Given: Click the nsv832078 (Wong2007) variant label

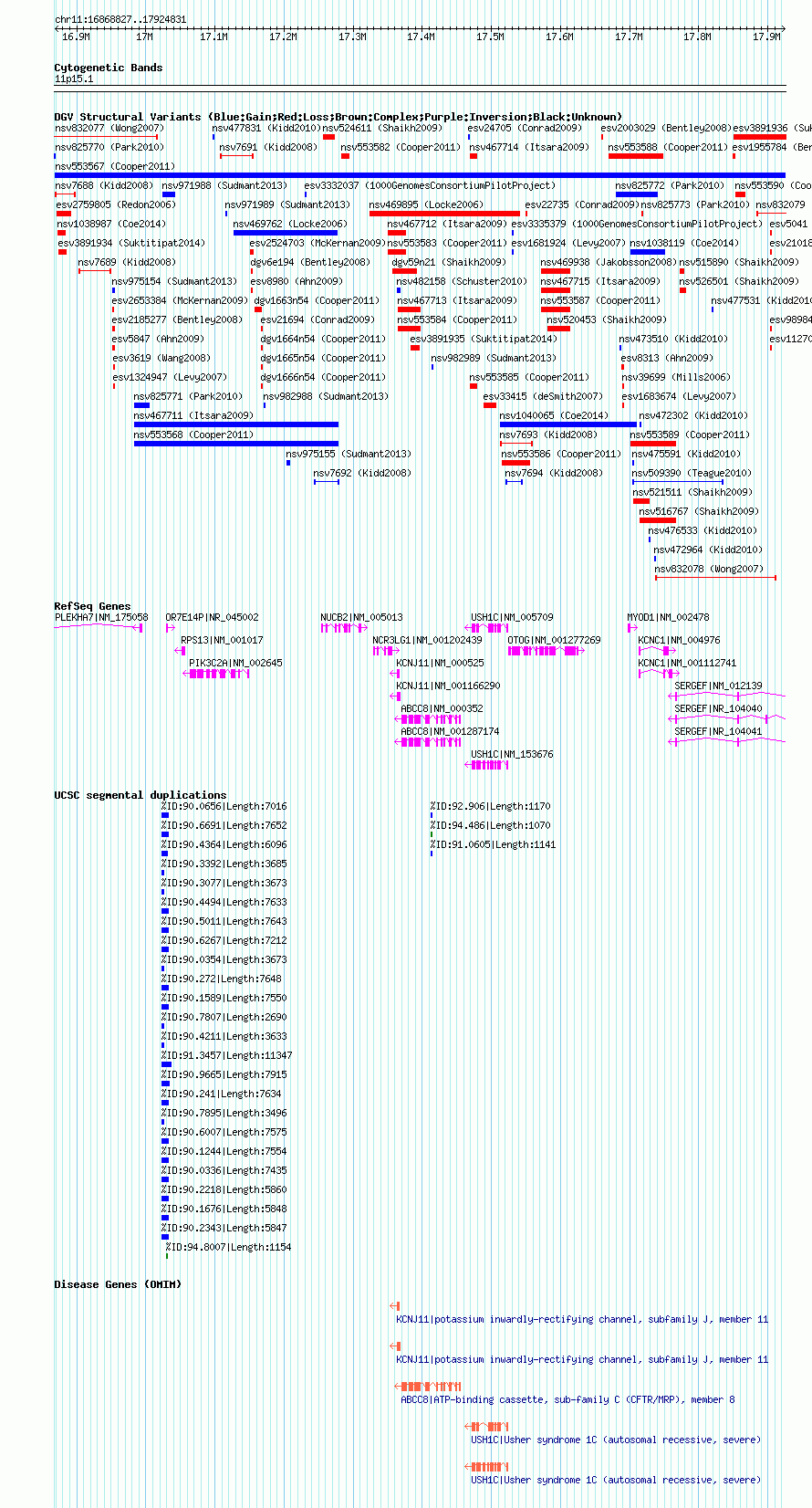Looking at the screenshot, I should point(709,569).
